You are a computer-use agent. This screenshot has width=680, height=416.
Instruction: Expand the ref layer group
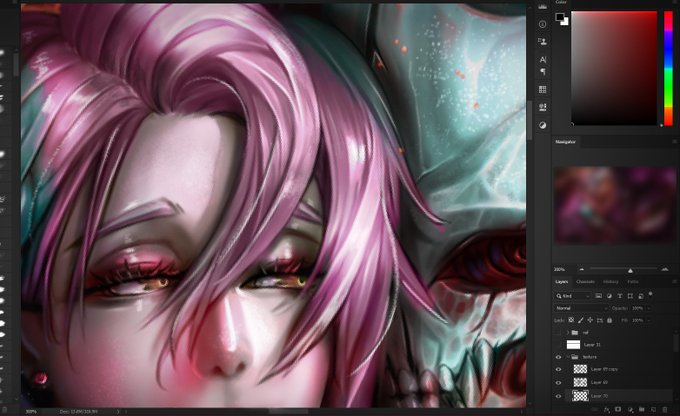(x=568, y=332)
